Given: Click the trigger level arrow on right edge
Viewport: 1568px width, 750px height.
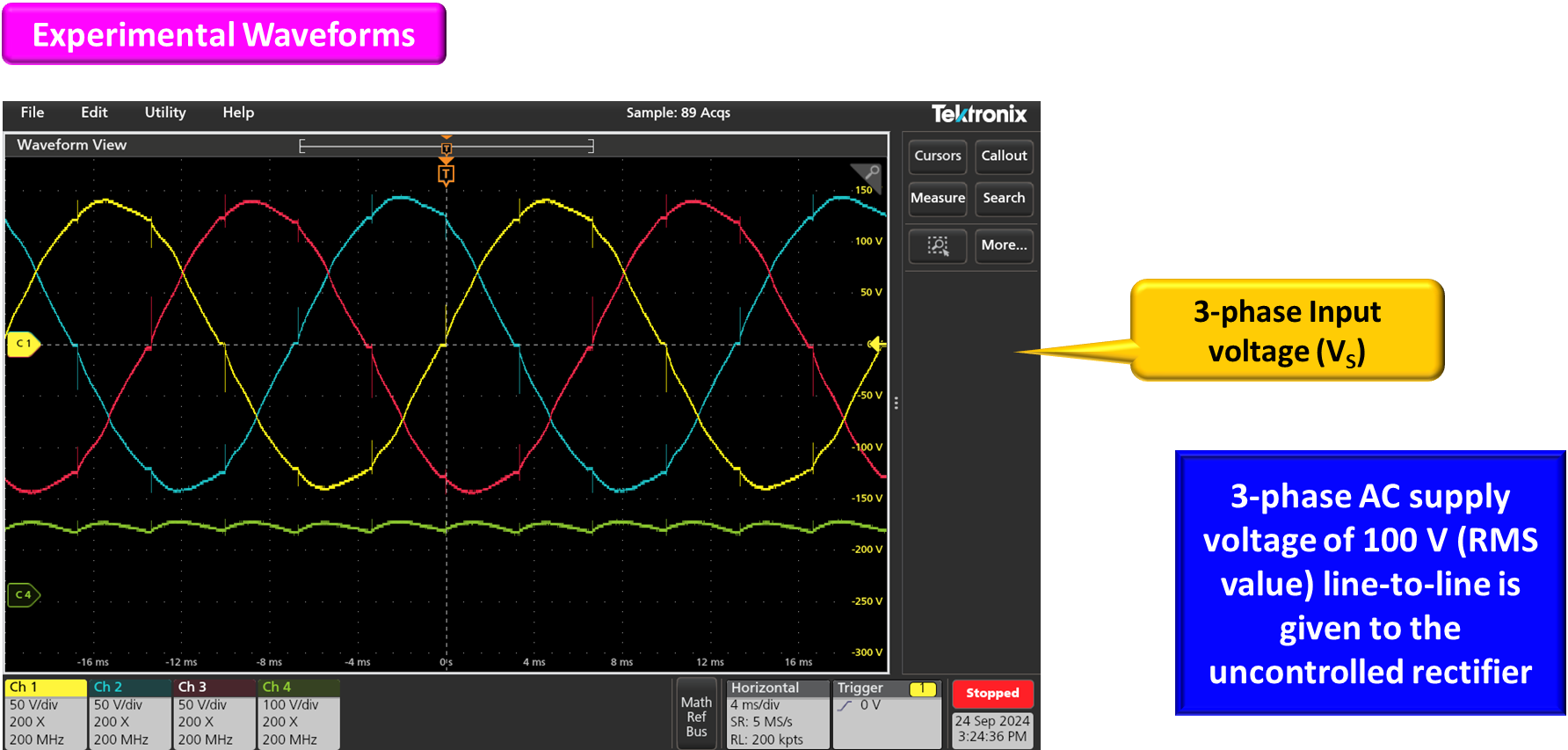Looking at the screenshot, I should pos(876,345).
